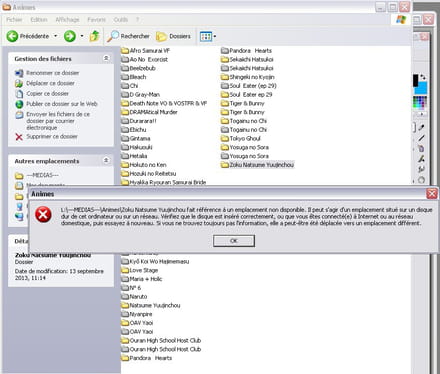Image resolution: width=440 pixels, height=374 pixels.
Task: Collapse the Autres emplacements panel
Action: point(106,161)
